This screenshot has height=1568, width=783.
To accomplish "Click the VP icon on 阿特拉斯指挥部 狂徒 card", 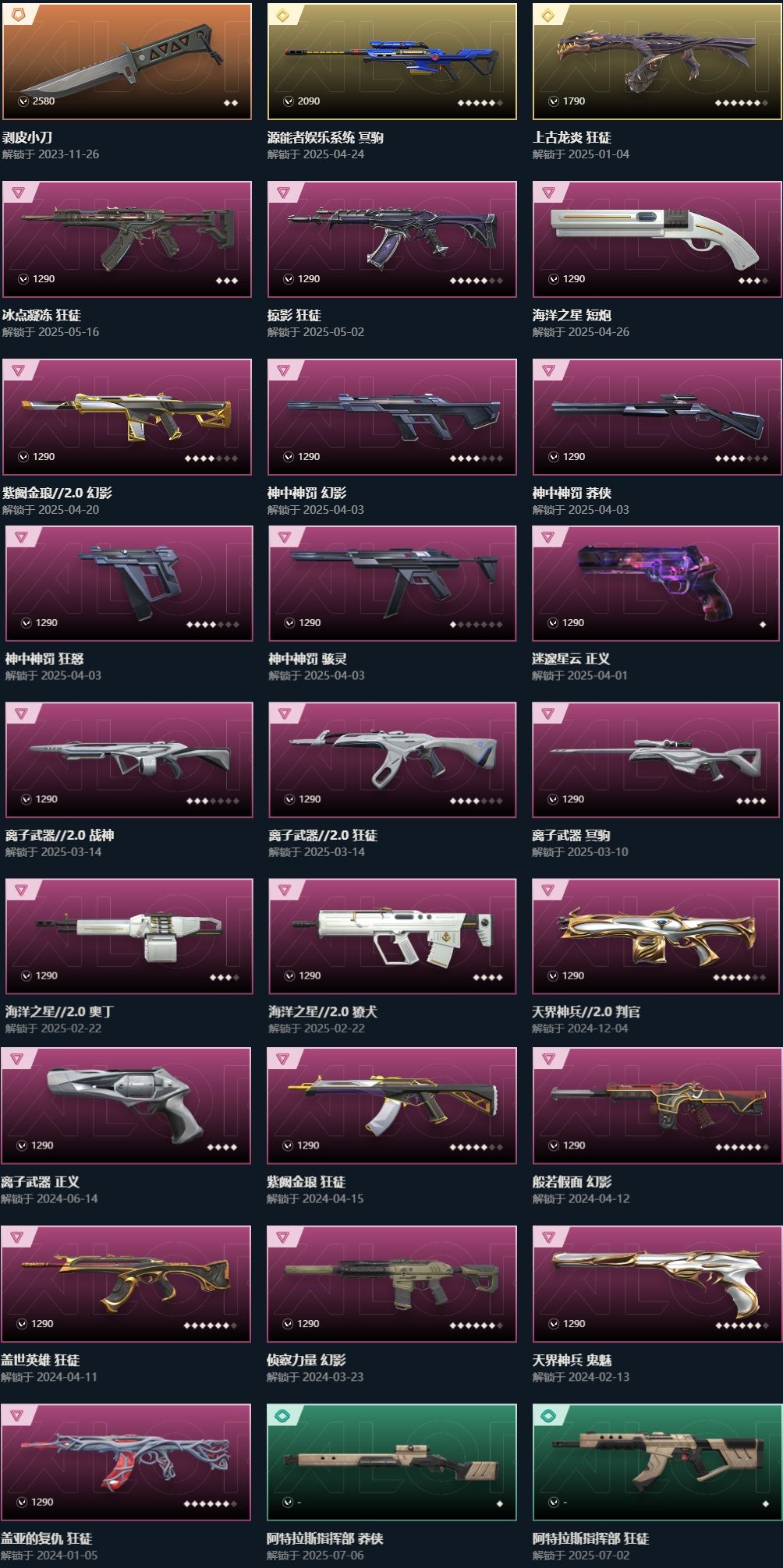I will point(554,1503).
